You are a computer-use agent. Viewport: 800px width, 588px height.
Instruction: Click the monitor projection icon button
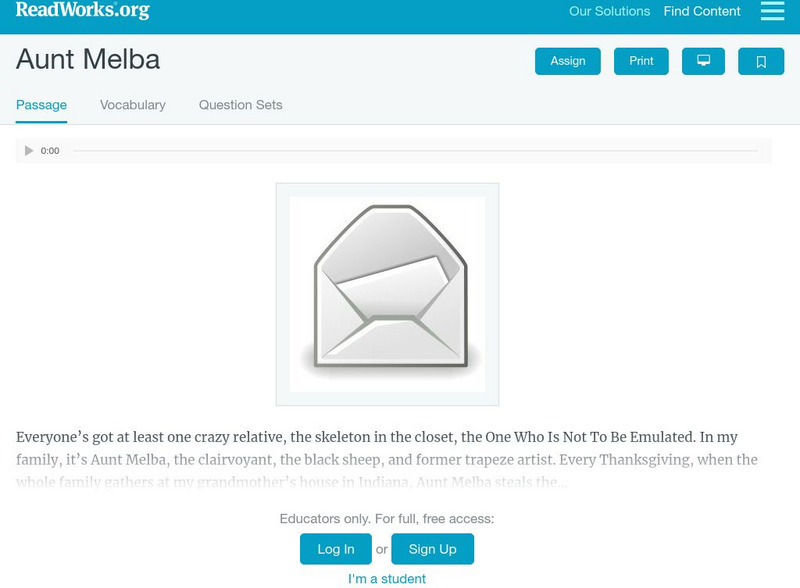[704, 60]
